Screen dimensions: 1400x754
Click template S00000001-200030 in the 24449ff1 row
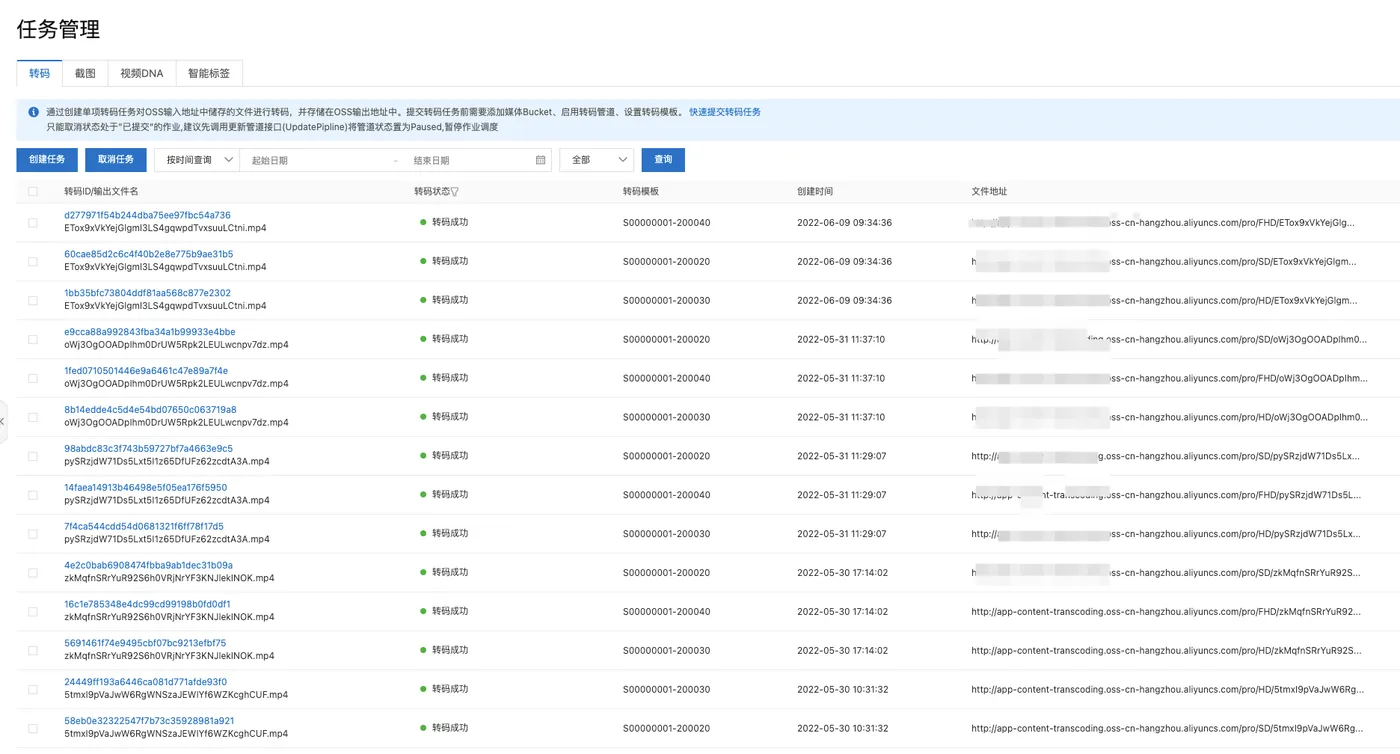click(x=666, y=690)
